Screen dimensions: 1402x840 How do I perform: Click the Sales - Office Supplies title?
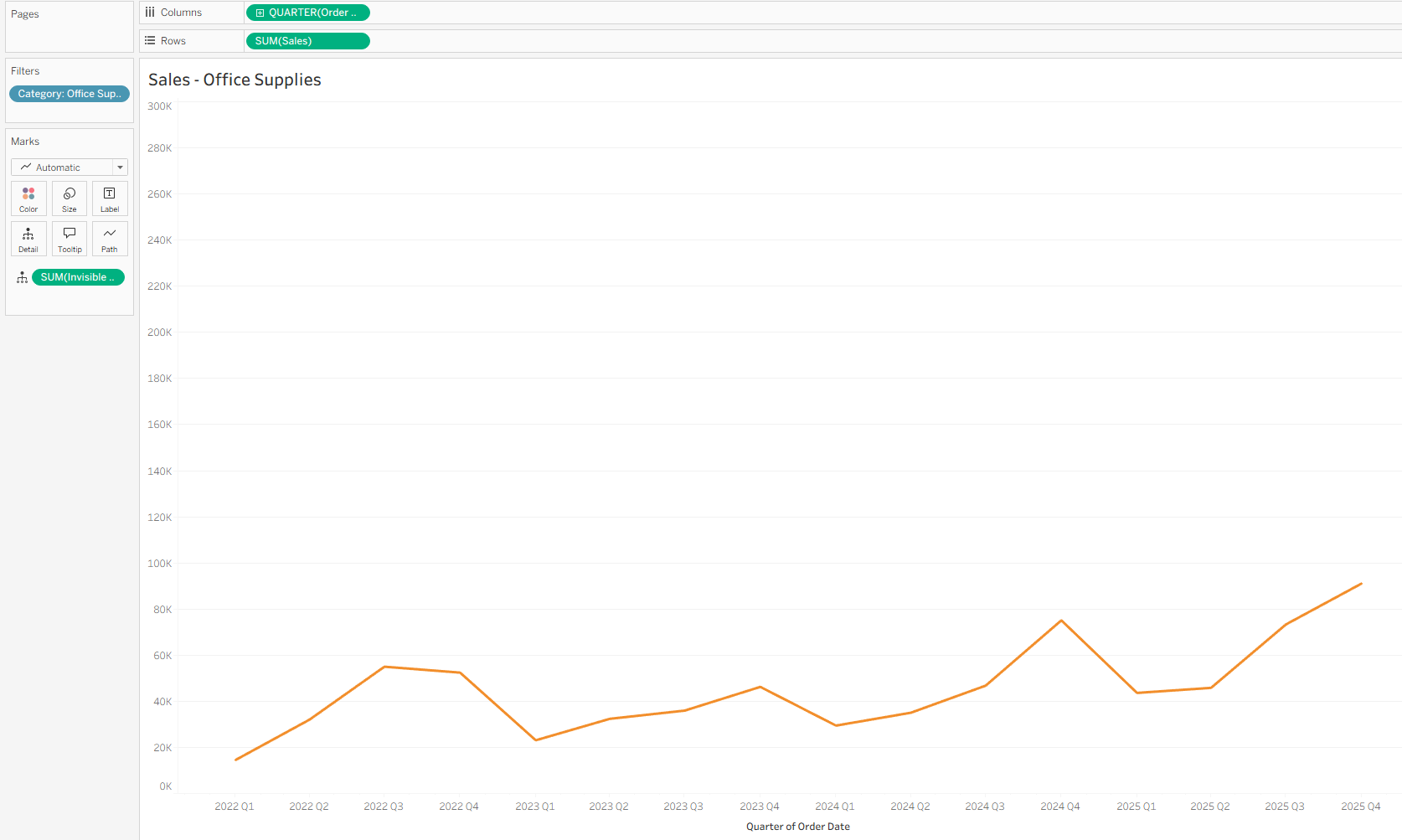(x=235, y=80)
